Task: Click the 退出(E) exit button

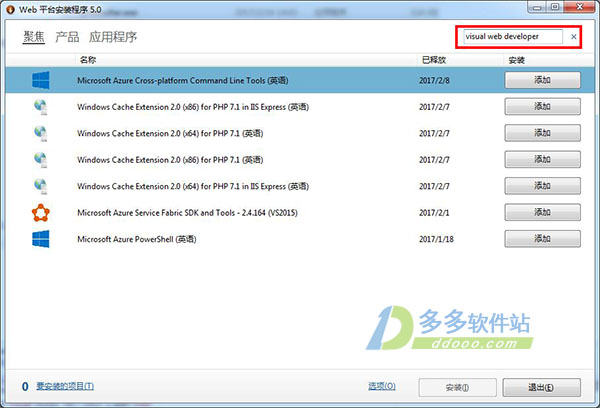Action: (x=541, y=387)
